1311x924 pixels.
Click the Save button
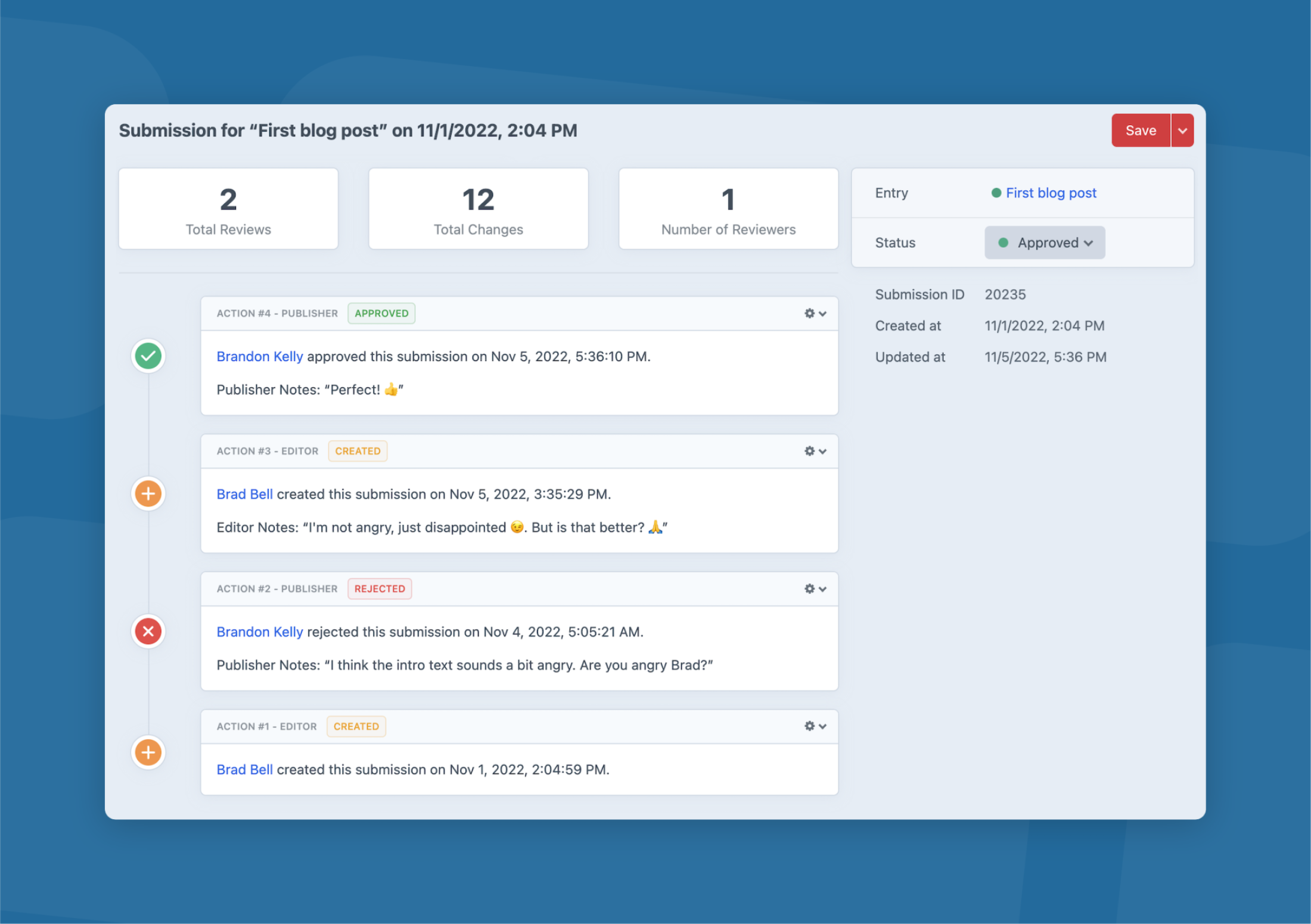tap(1140, 130)
